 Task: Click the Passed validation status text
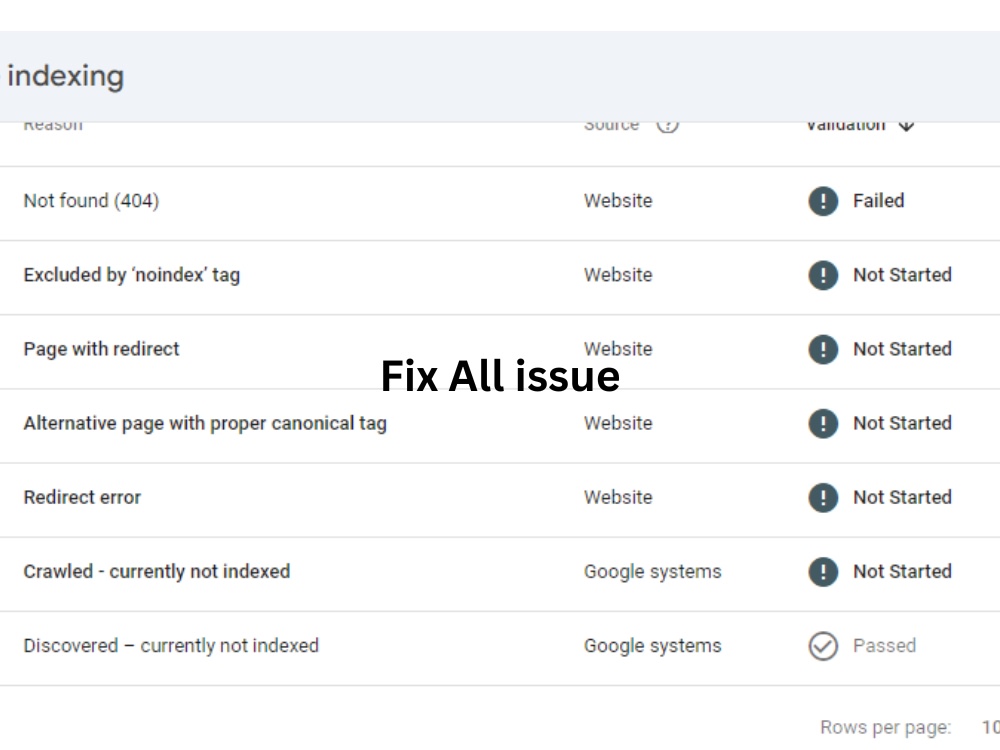[885, 645]
